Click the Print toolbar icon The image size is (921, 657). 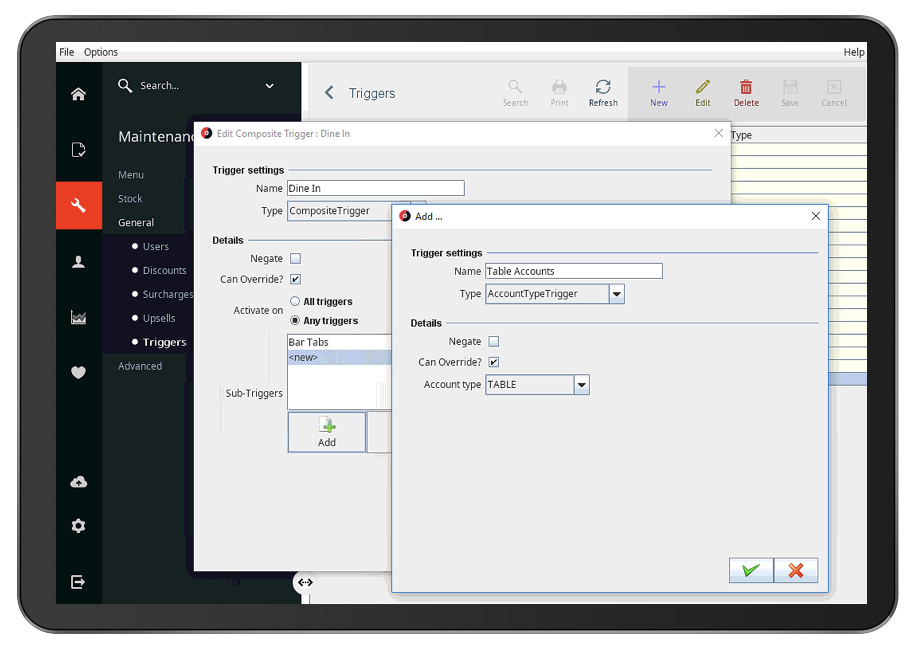coord(559,93)
